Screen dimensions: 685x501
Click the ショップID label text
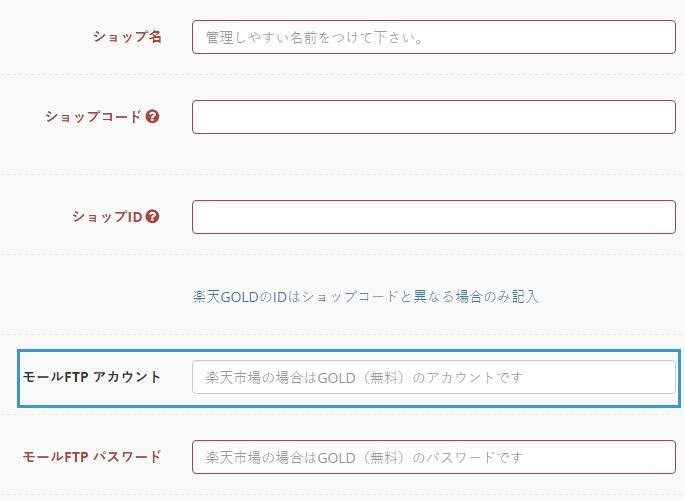(x=107, y=216)
